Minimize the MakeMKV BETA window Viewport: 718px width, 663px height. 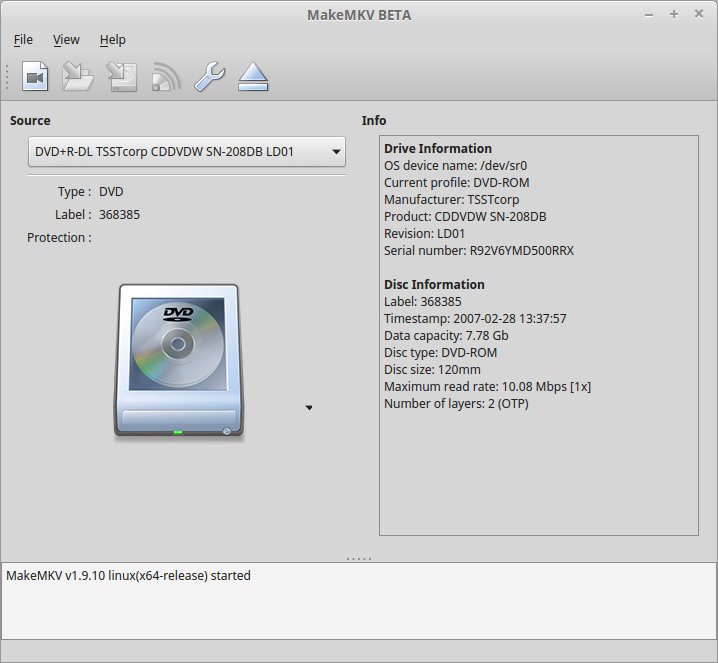click(649, 15)
